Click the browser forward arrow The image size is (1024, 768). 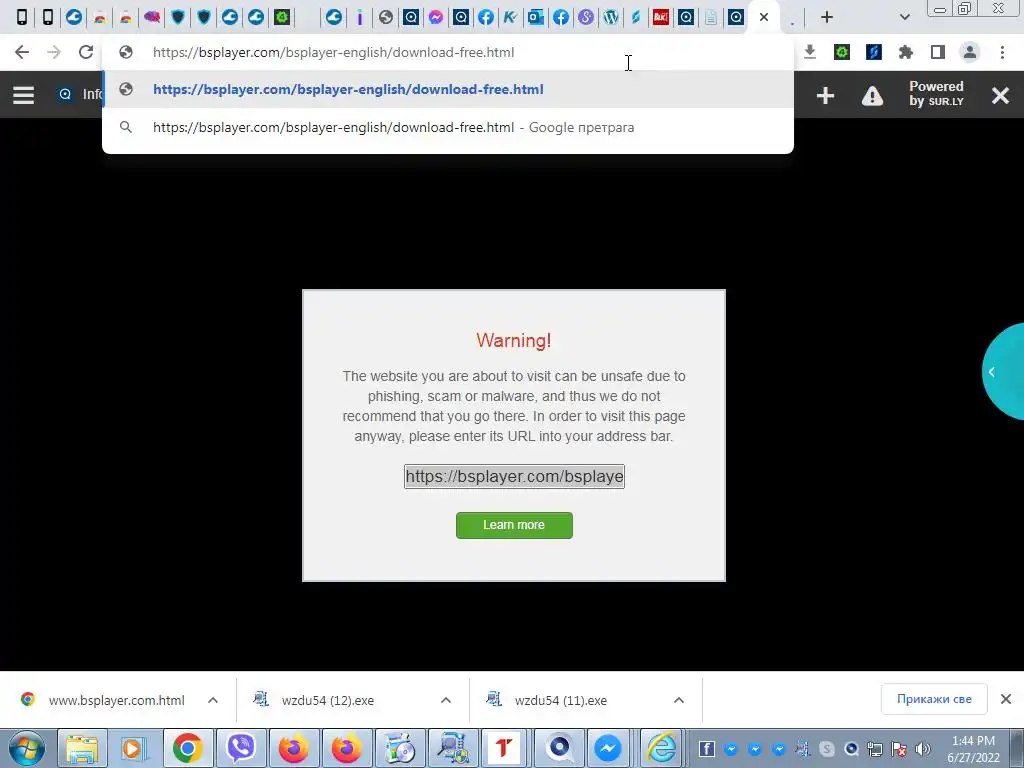click(54, 52)
